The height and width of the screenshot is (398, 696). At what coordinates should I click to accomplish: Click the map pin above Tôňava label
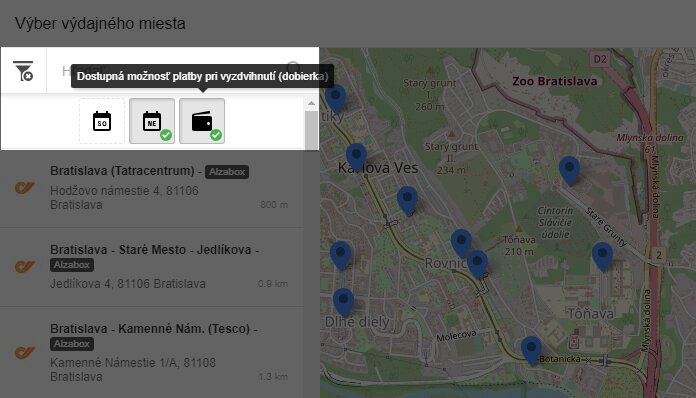tap(602, 256)
